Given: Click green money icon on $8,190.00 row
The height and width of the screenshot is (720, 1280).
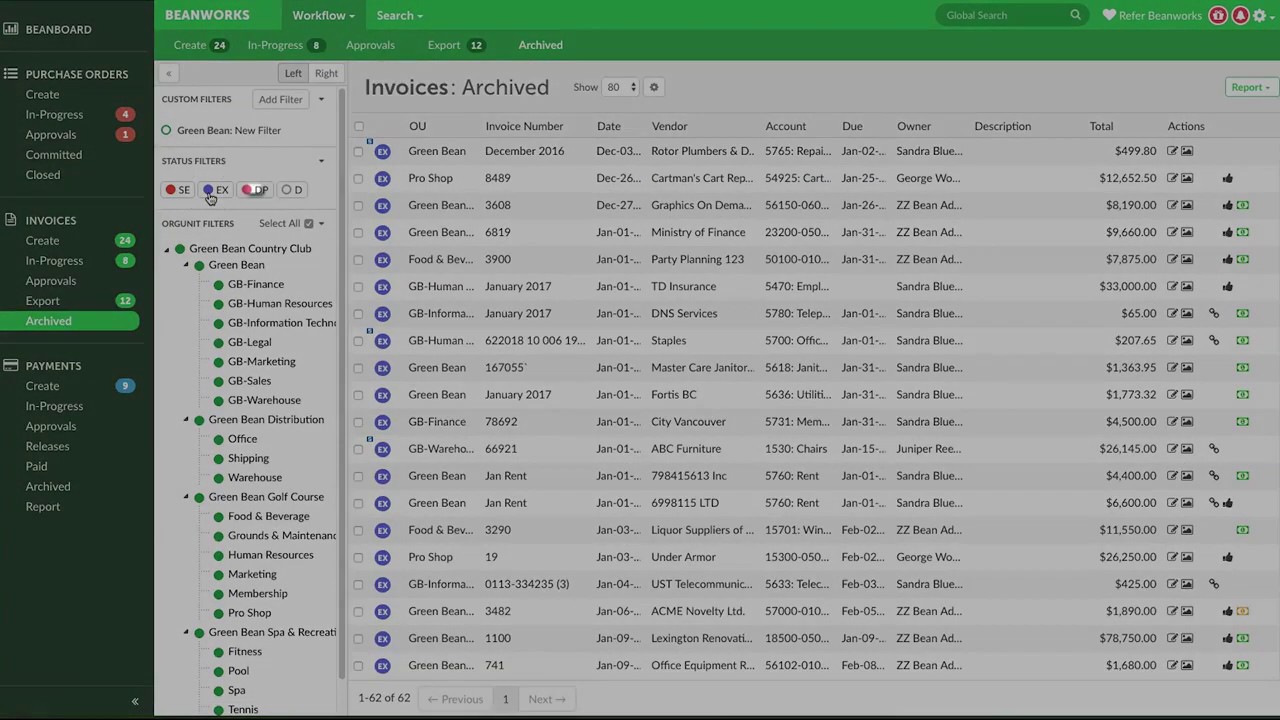Looking at the screenshot, I should coord(1242,205).
